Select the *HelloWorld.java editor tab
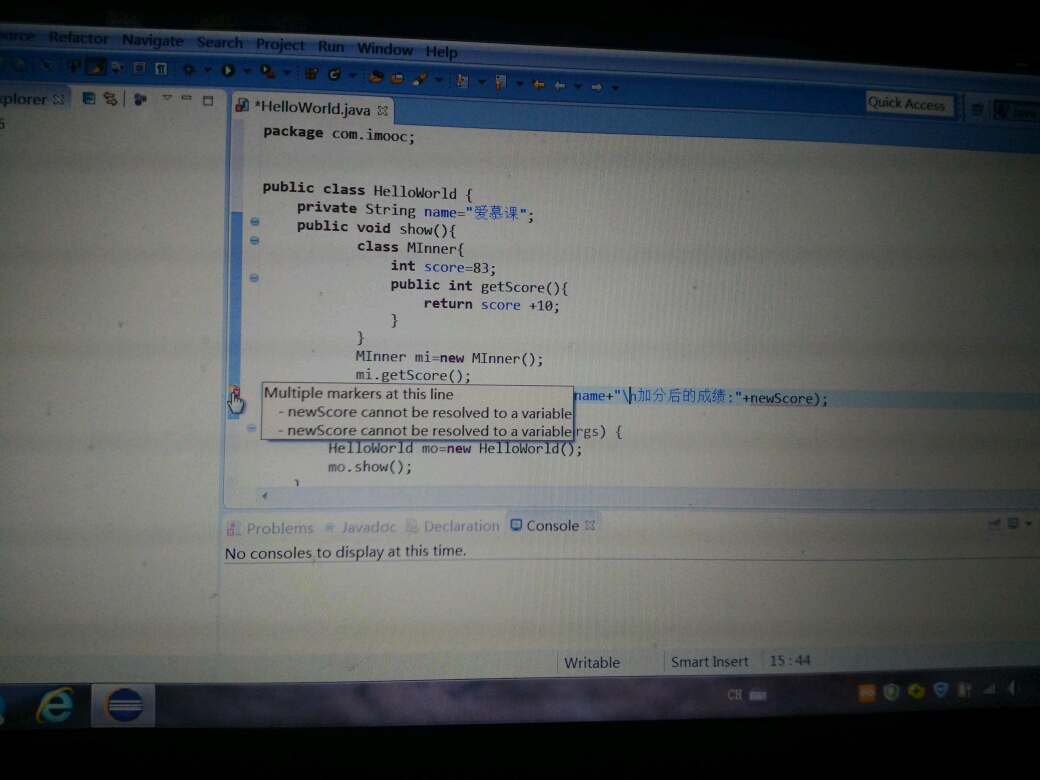The height and width of the screenshot is (780, 1040). click(312, 107)
